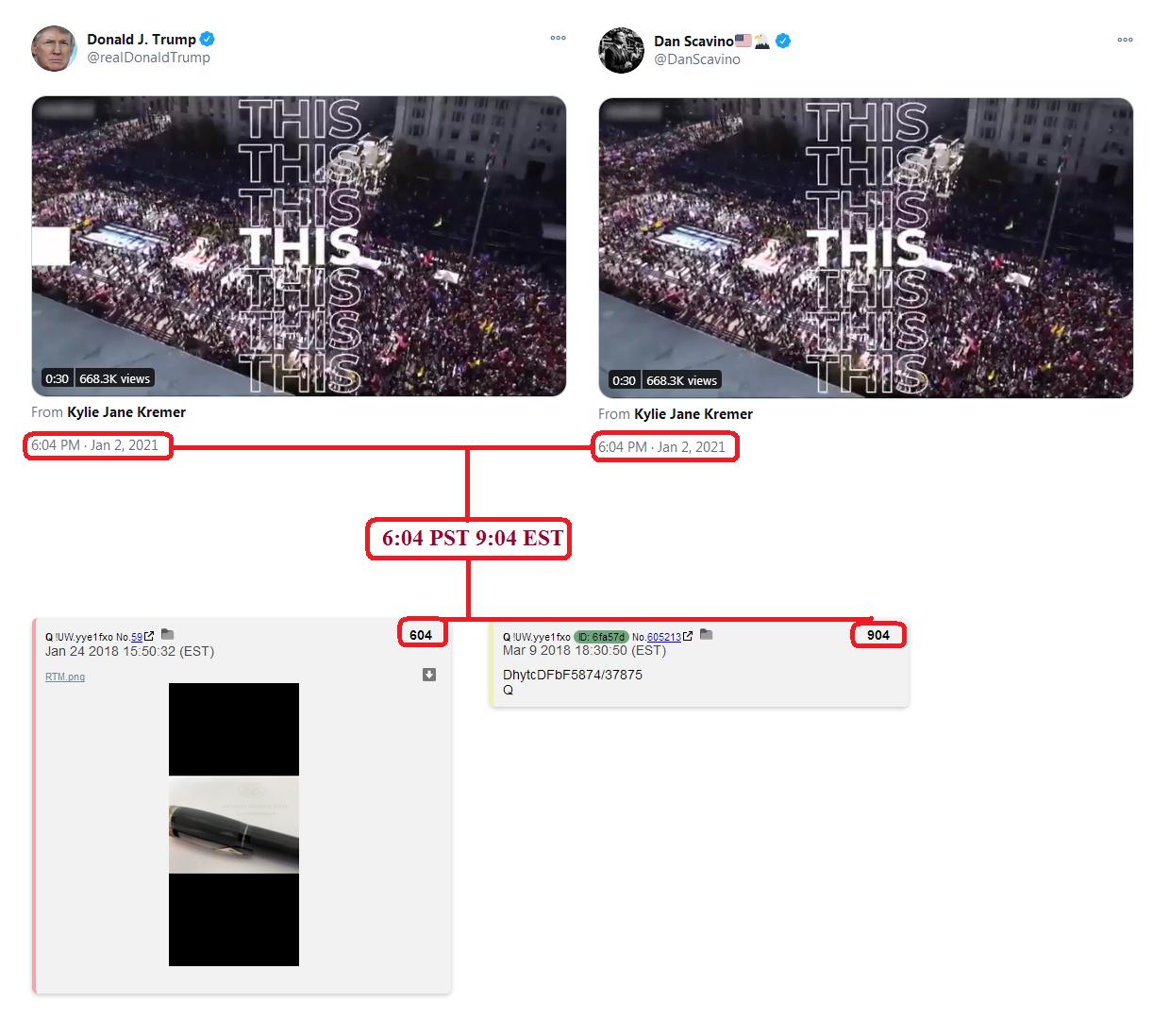Open post number 605213 link
Viewport: 1169px width, 1036px height.
coord(663,637)
